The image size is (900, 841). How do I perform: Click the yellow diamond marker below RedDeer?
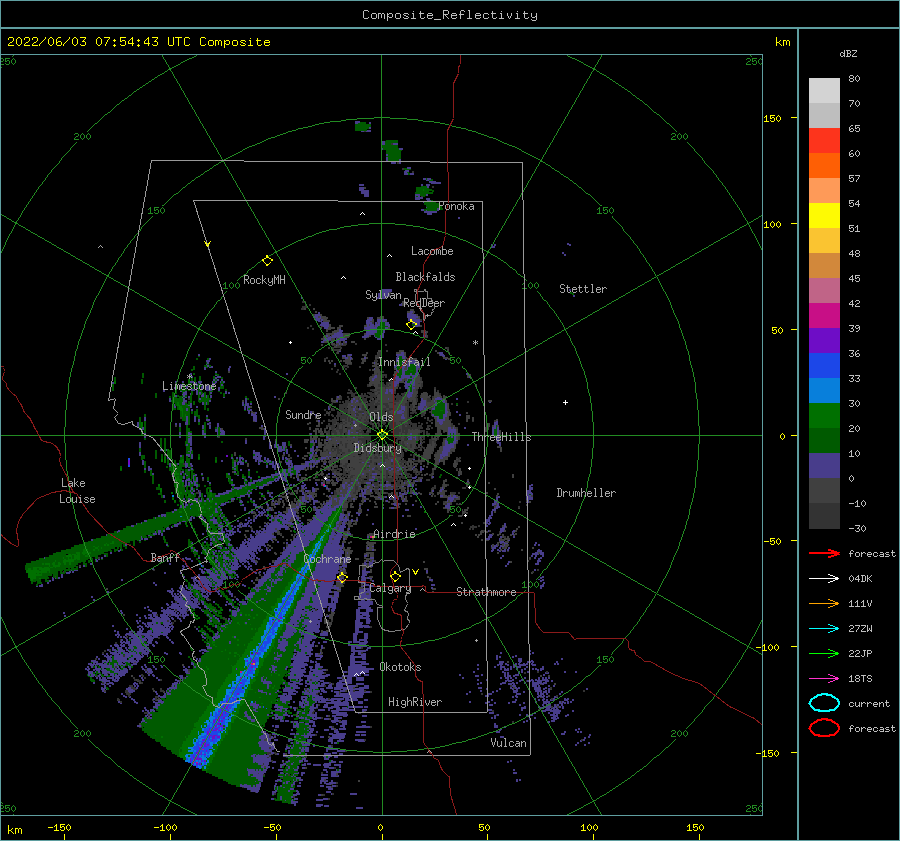click(x=411, y=324)
